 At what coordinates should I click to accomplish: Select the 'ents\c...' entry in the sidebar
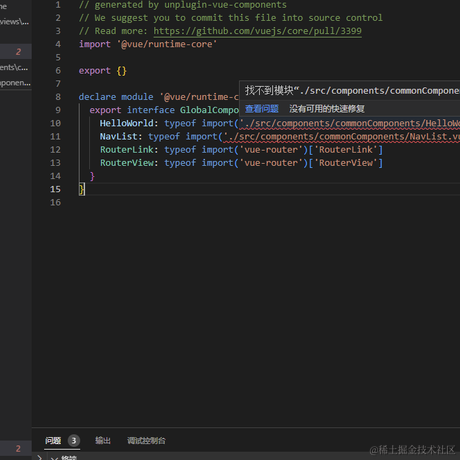tap(14, 68)
